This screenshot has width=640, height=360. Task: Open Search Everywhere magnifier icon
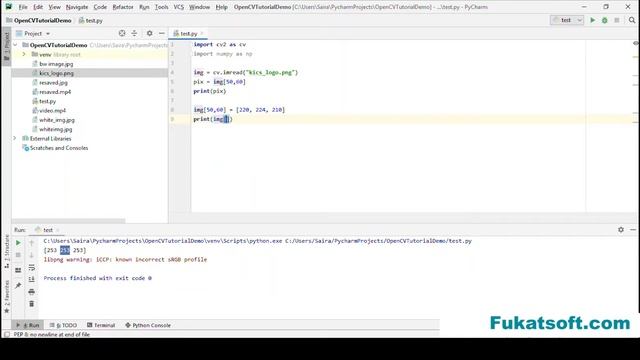click(x=632, y=20)
